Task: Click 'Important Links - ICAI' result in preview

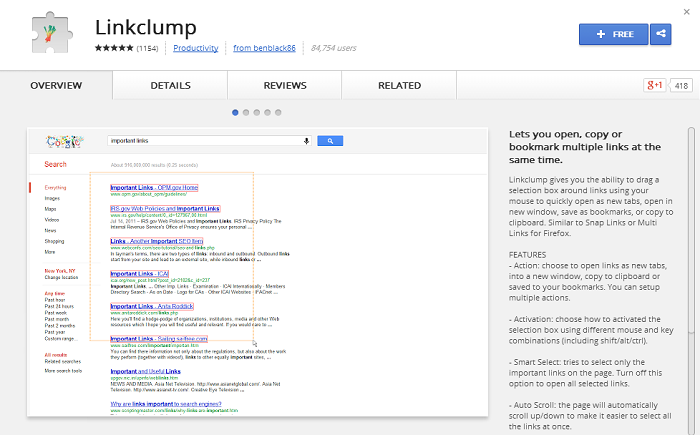Action: coord(139,274)
